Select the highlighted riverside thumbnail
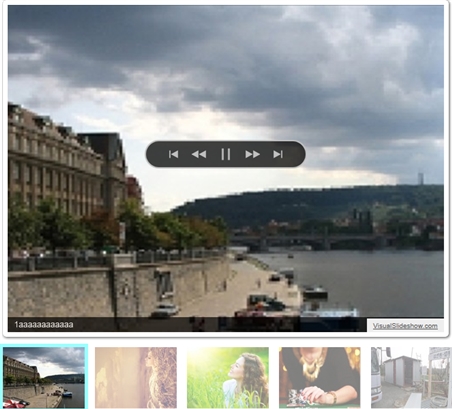 (x=44, y=377)
